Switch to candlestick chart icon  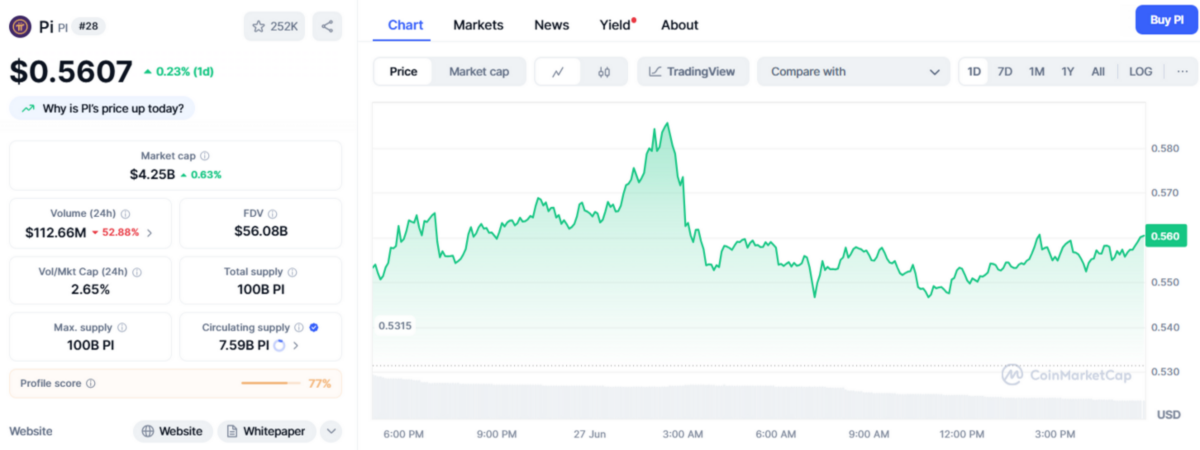click(x=604, y=72)
